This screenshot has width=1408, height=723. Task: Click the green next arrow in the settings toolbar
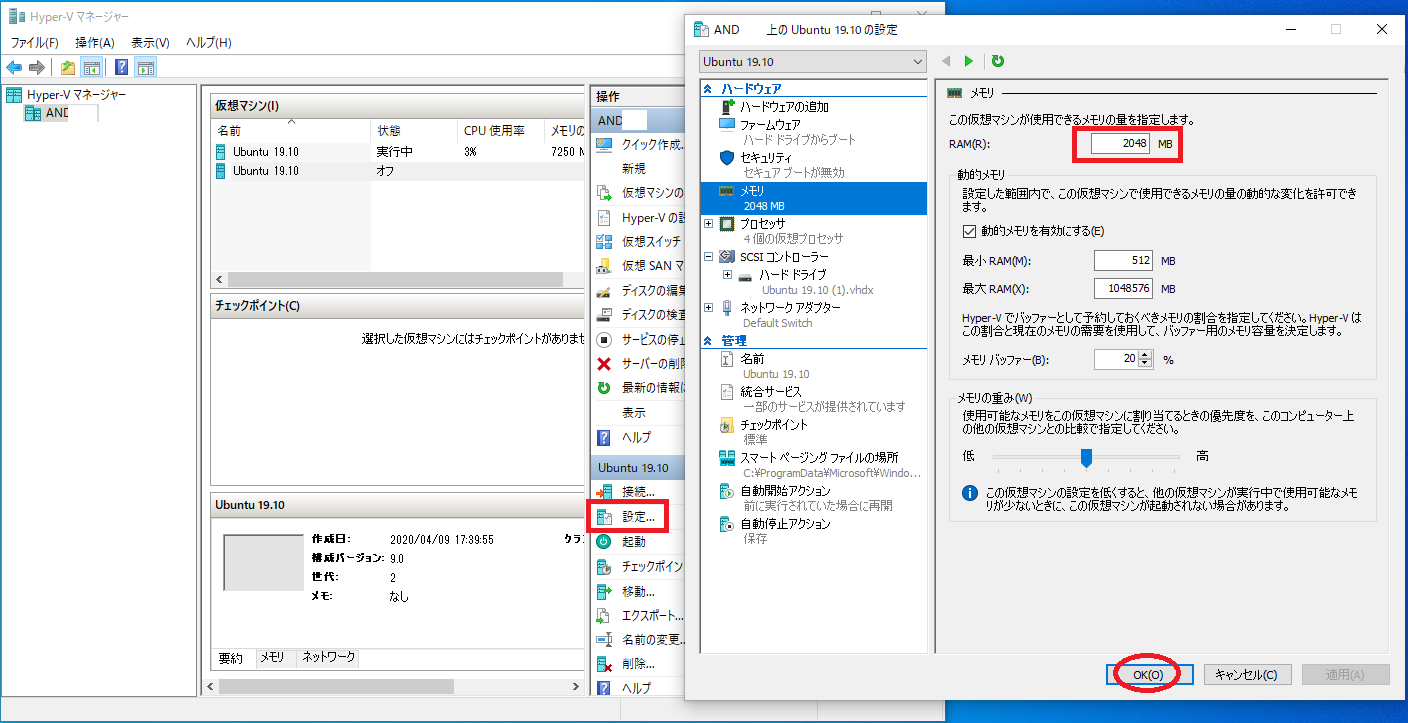coord(968,61)
